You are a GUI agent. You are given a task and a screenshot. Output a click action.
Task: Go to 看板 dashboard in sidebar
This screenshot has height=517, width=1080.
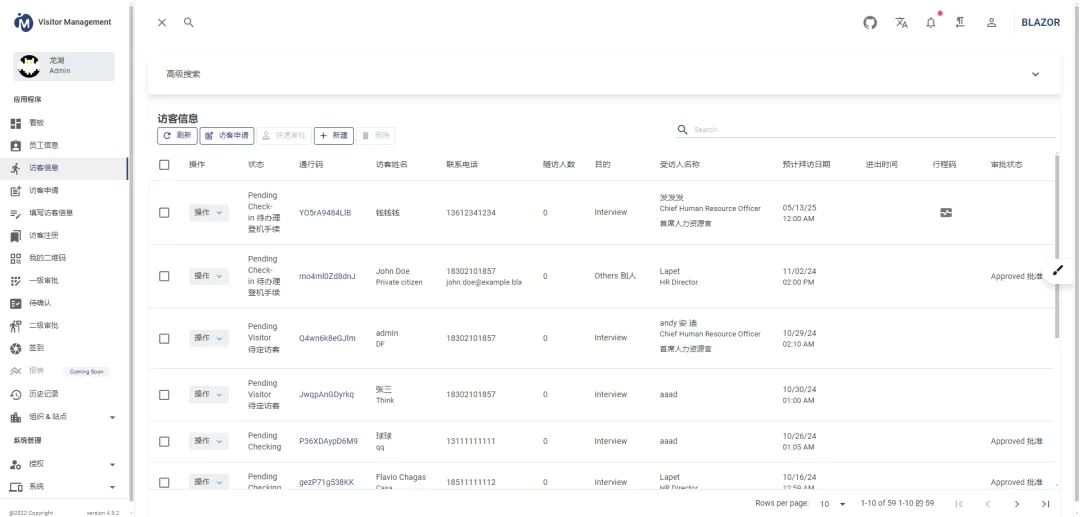tap(64, 123)
